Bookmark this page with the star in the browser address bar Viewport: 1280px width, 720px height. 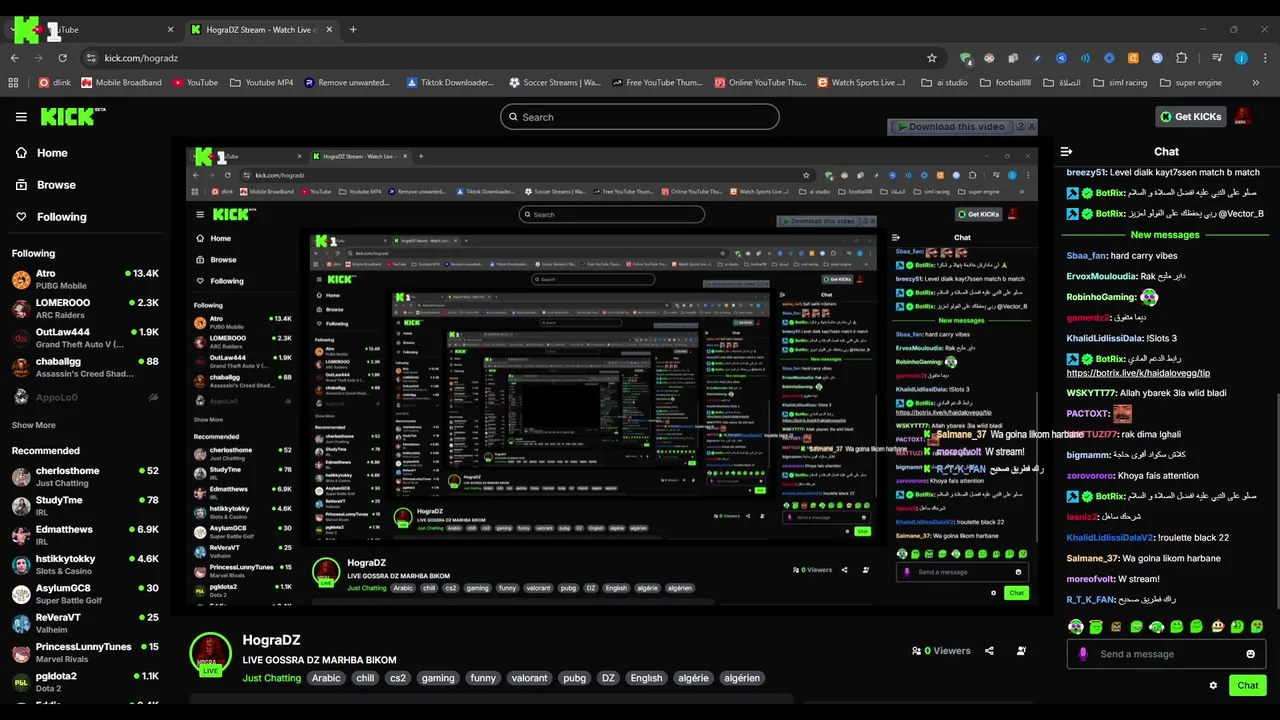(x=932, y=58)
